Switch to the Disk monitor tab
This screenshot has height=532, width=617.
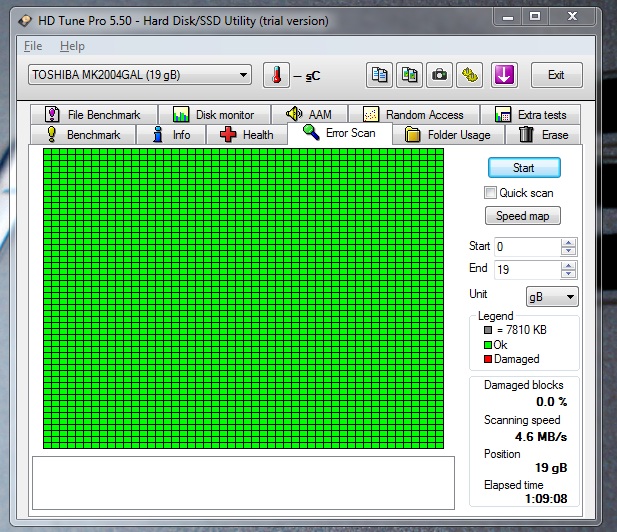pos(220,115)
